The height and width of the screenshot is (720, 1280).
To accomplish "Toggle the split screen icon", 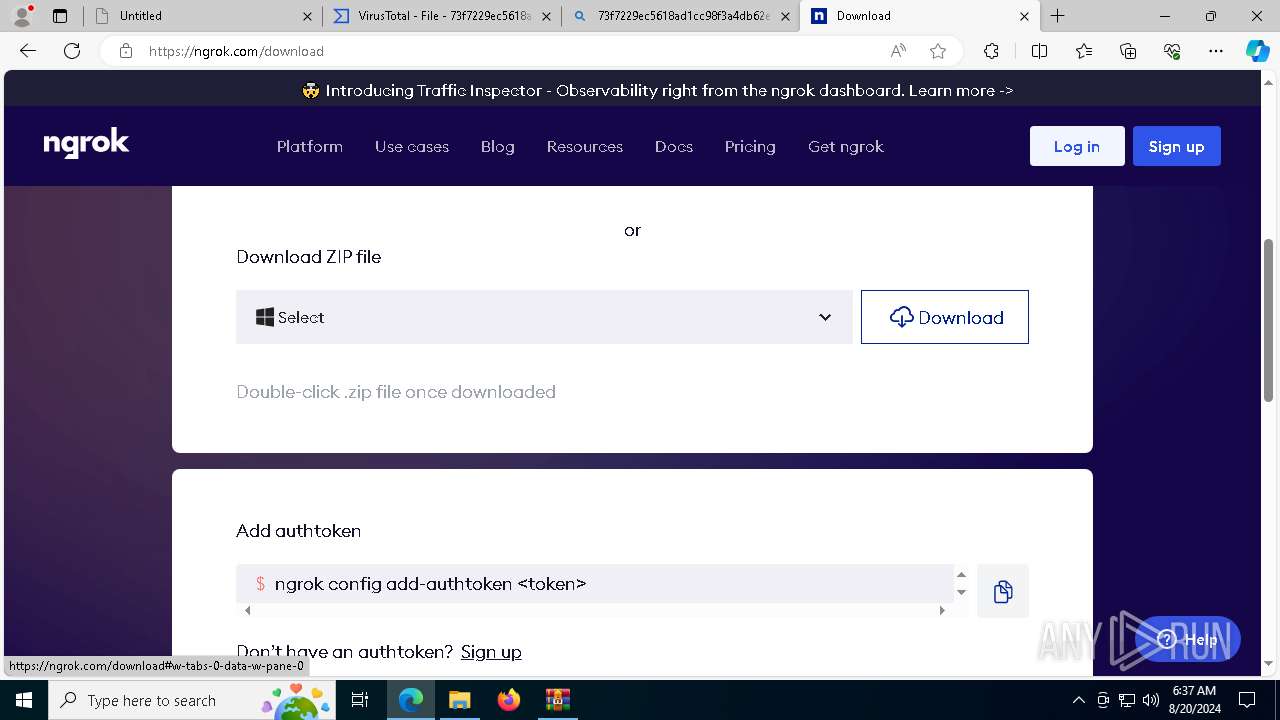I will pos(1039,51).
